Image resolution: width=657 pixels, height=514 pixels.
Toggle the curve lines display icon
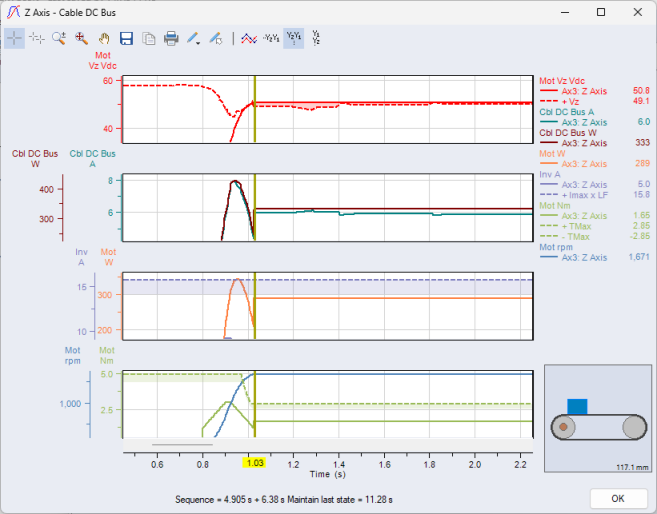[x=249, y=38]
